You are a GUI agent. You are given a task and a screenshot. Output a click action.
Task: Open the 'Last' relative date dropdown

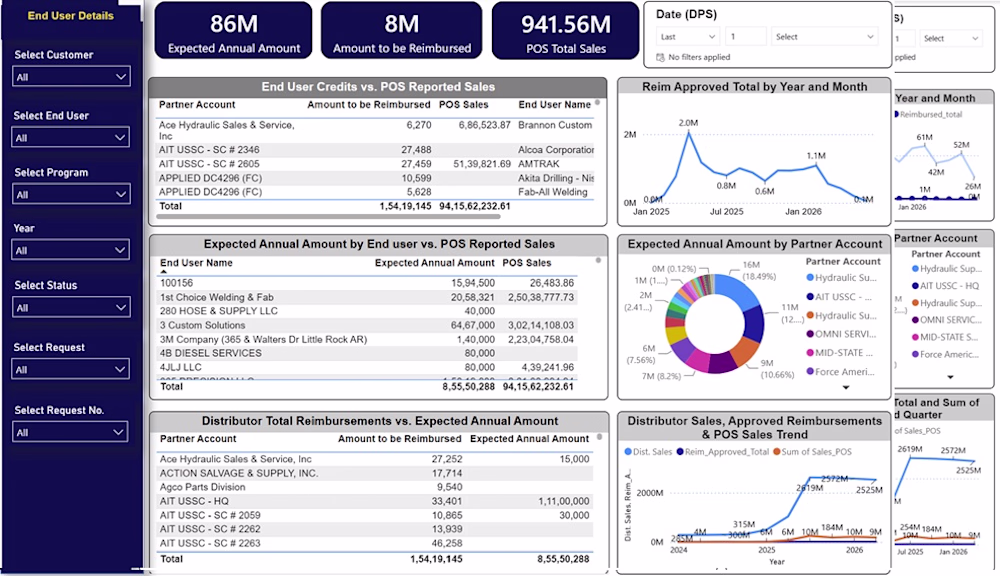(688, 37)
